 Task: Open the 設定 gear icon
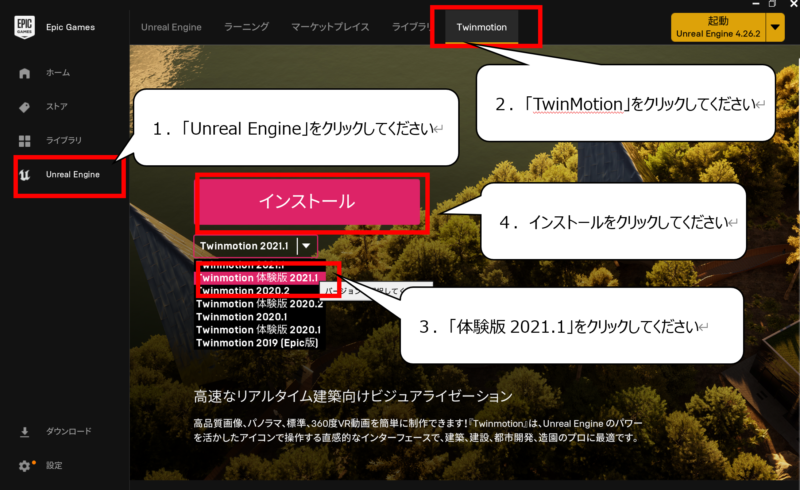click(24, 466)
